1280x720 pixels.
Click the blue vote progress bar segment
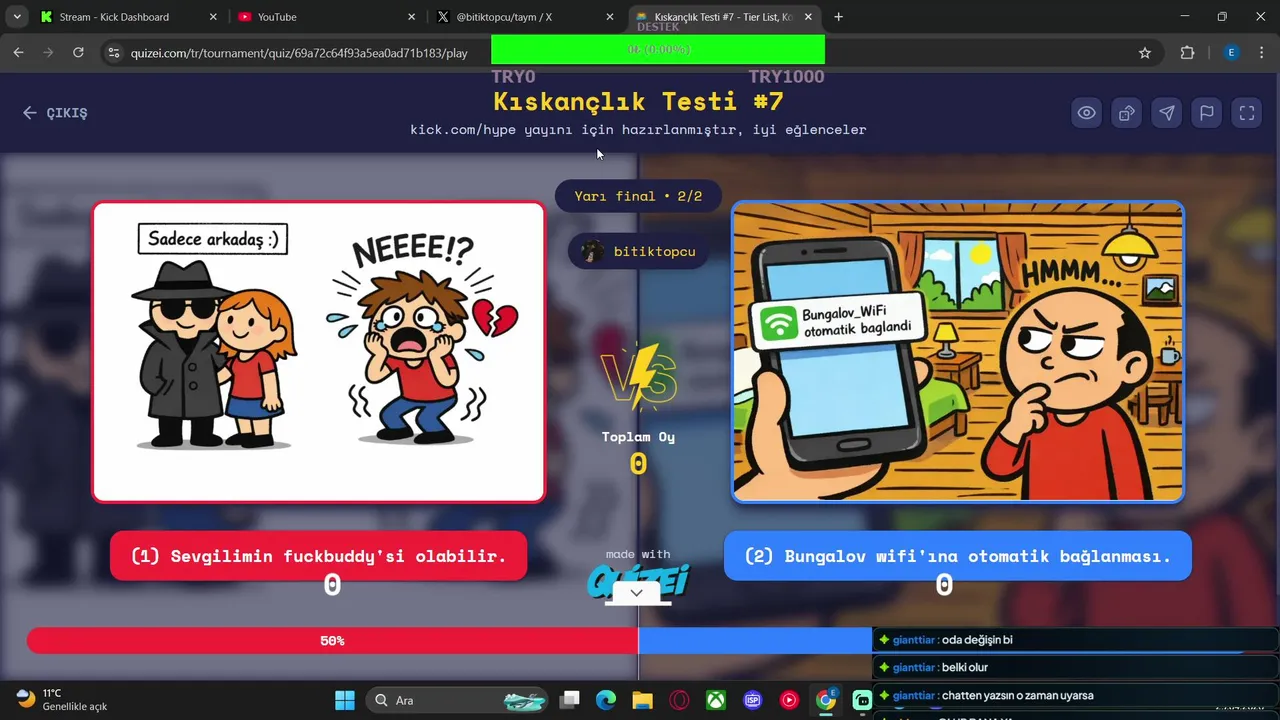point(755,641)
